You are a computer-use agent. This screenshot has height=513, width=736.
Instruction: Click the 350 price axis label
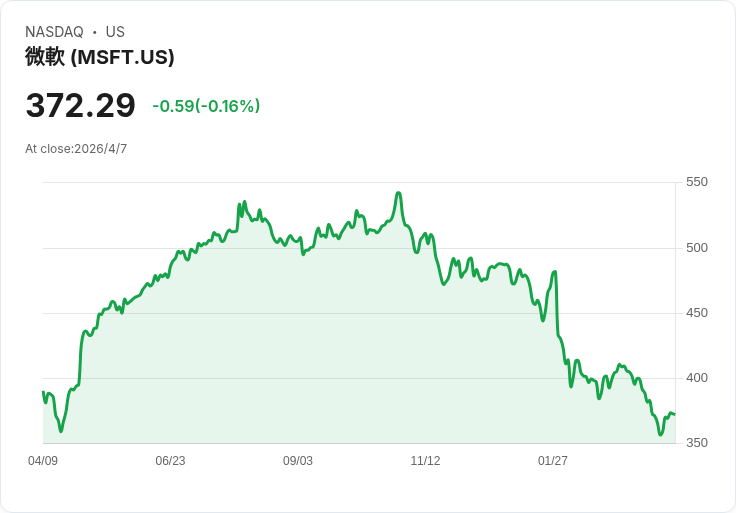(x=697, y=443)
